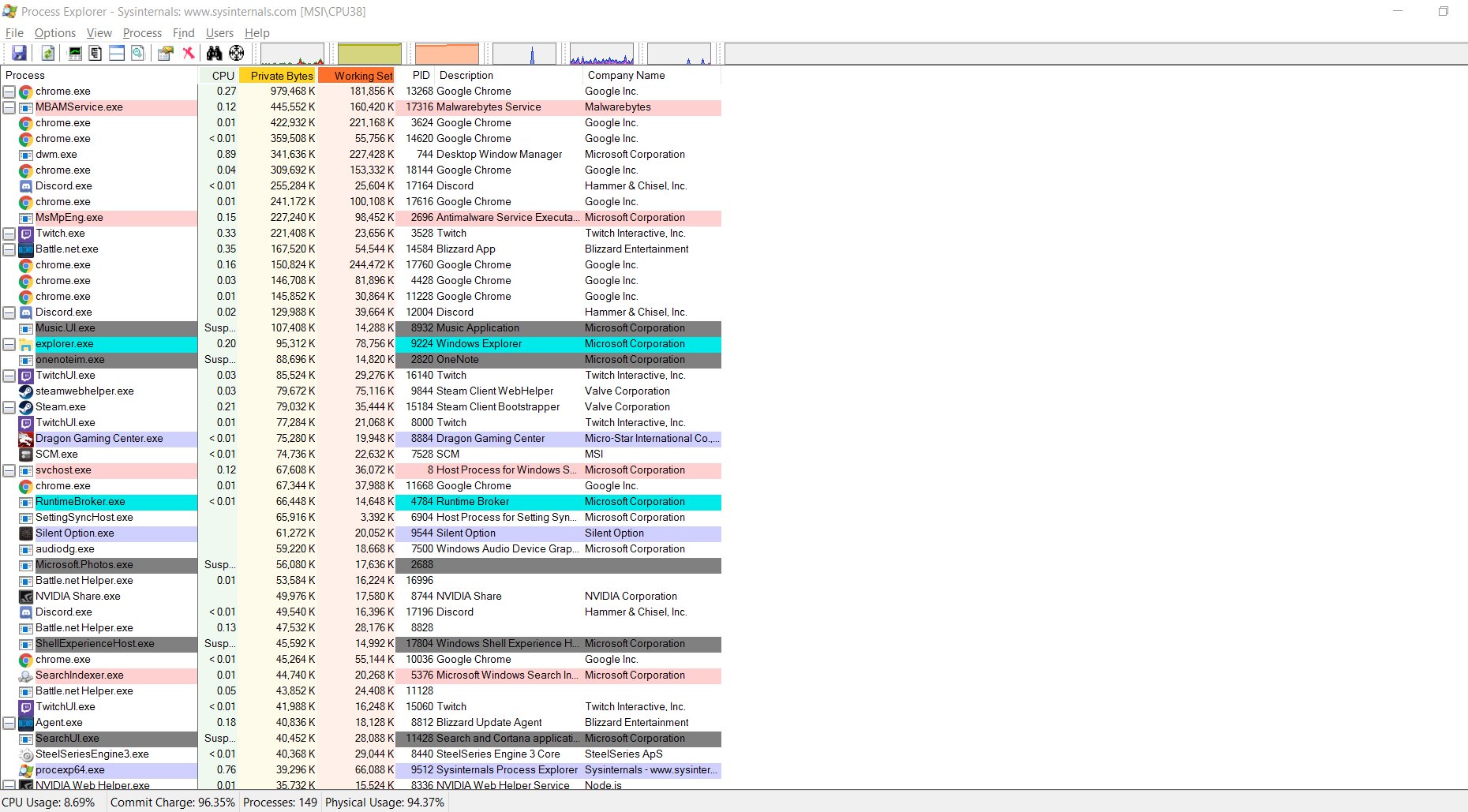Viewport: 1468px width, 812px height.
Task: Click the chrome.exe icon for PID 13268
Action: tap(26, 92)
